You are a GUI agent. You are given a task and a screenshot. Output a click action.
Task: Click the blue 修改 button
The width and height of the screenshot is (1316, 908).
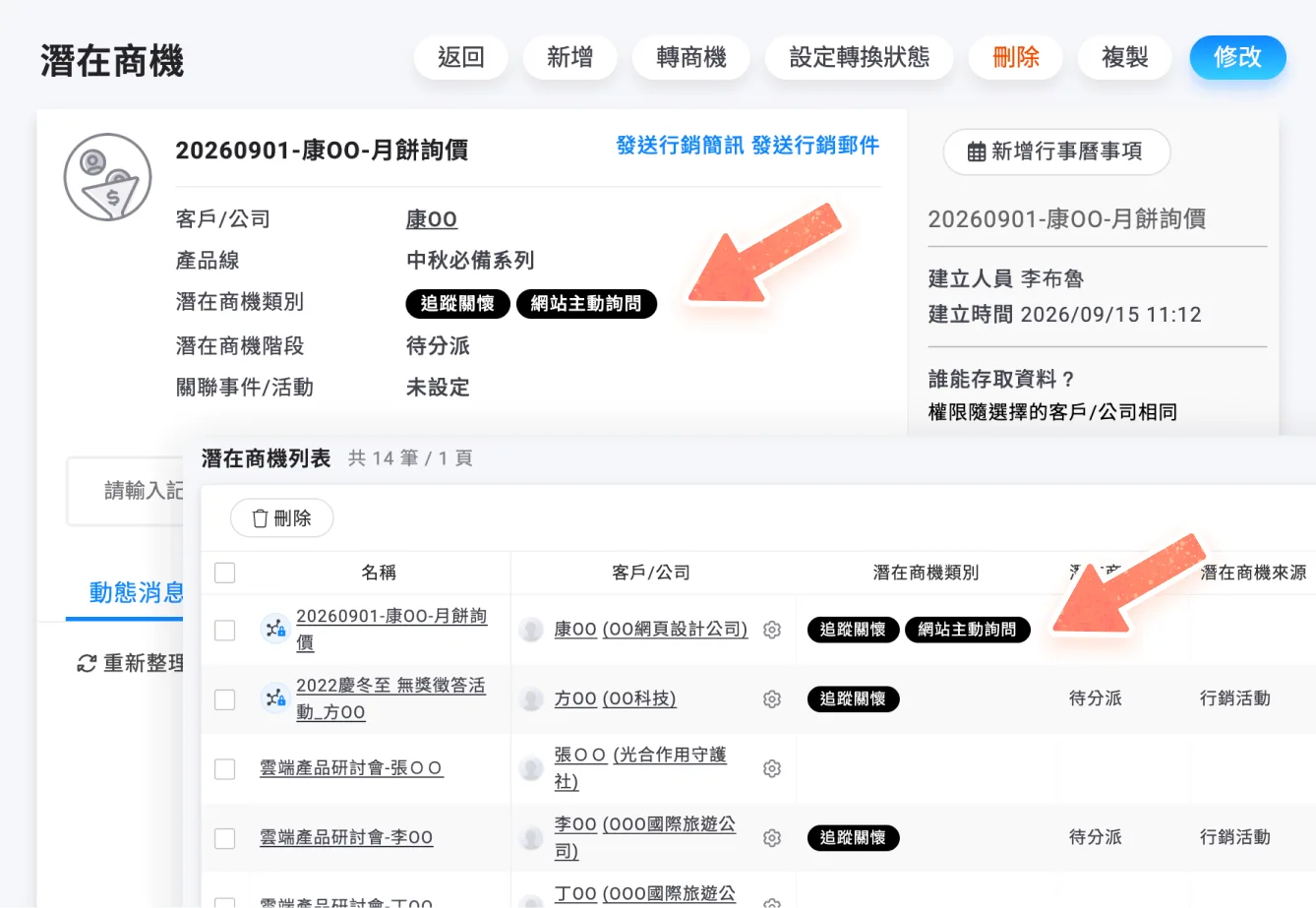point(1237,57)
